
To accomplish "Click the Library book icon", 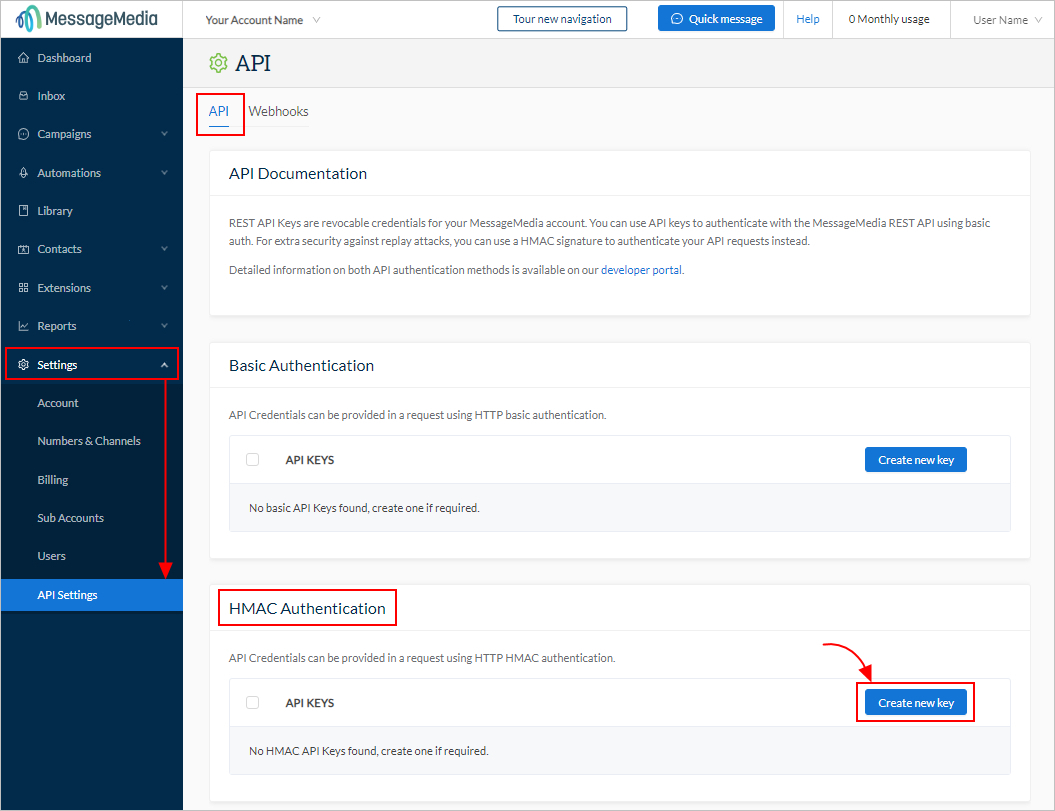I will [x=24, y=211].
